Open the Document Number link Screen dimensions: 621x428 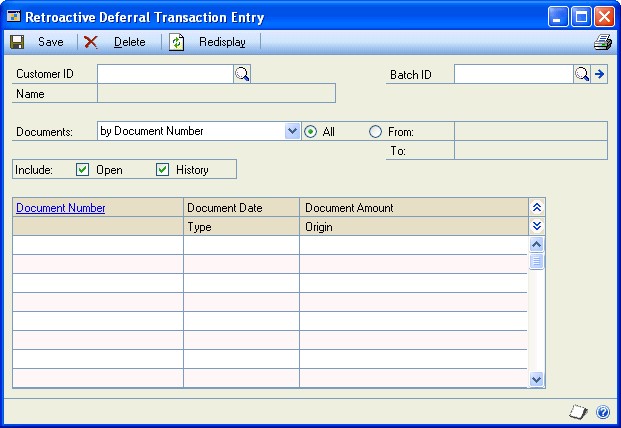(x=61, y=208)
